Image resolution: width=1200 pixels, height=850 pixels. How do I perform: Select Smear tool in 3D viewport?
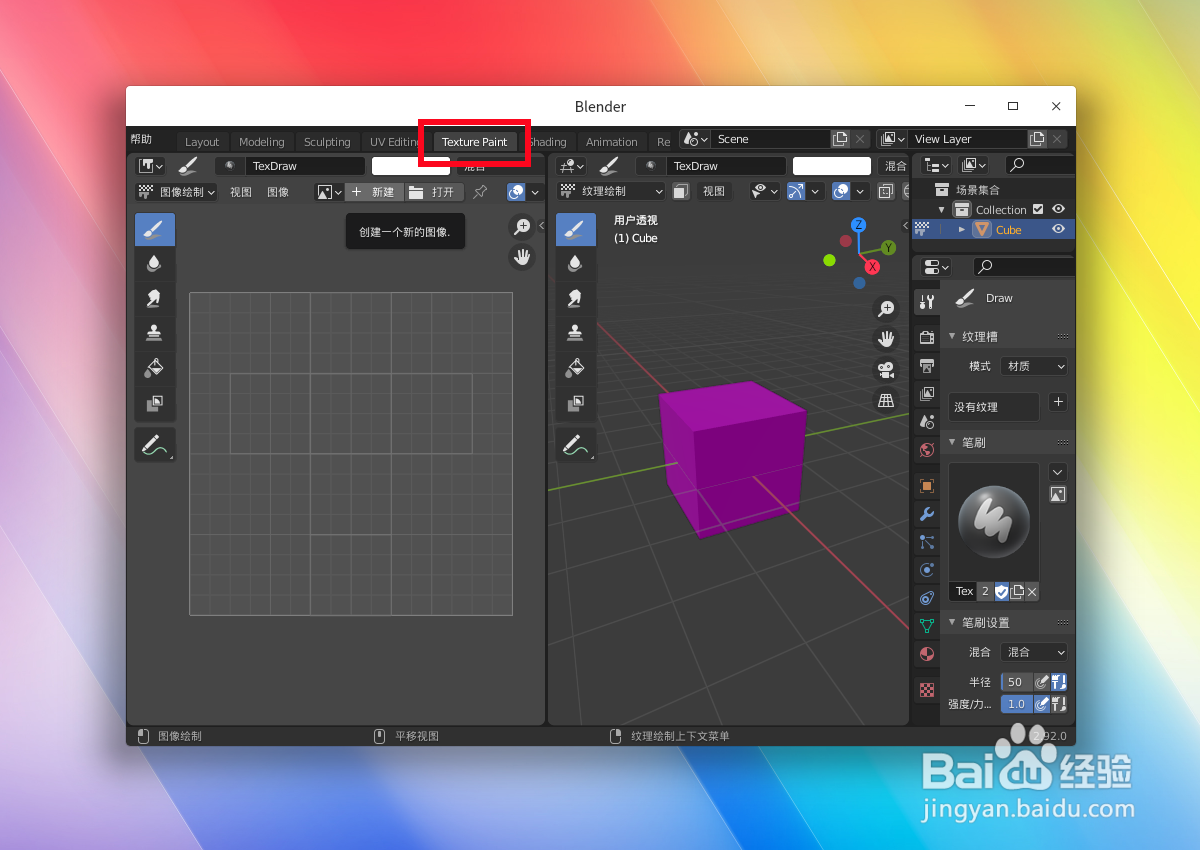(576, 298)
